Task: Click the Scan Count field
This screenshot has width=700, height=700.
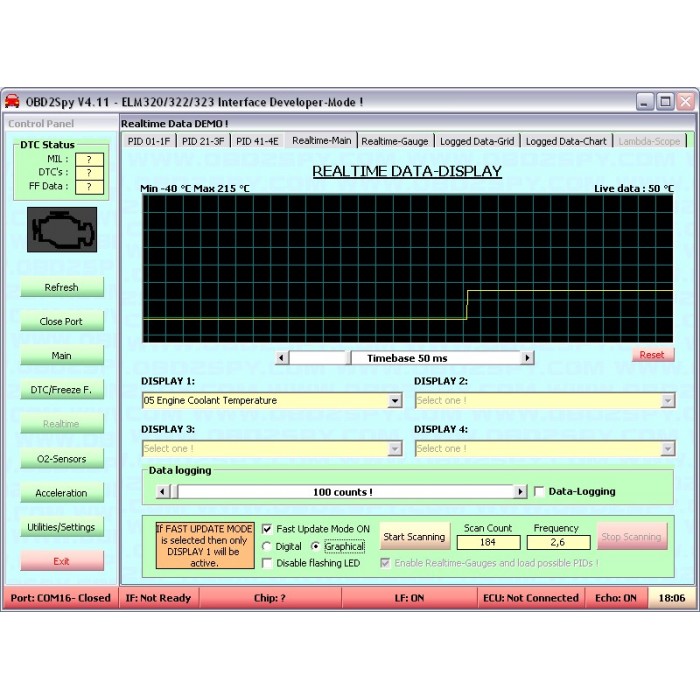Action: pos(488,542)
